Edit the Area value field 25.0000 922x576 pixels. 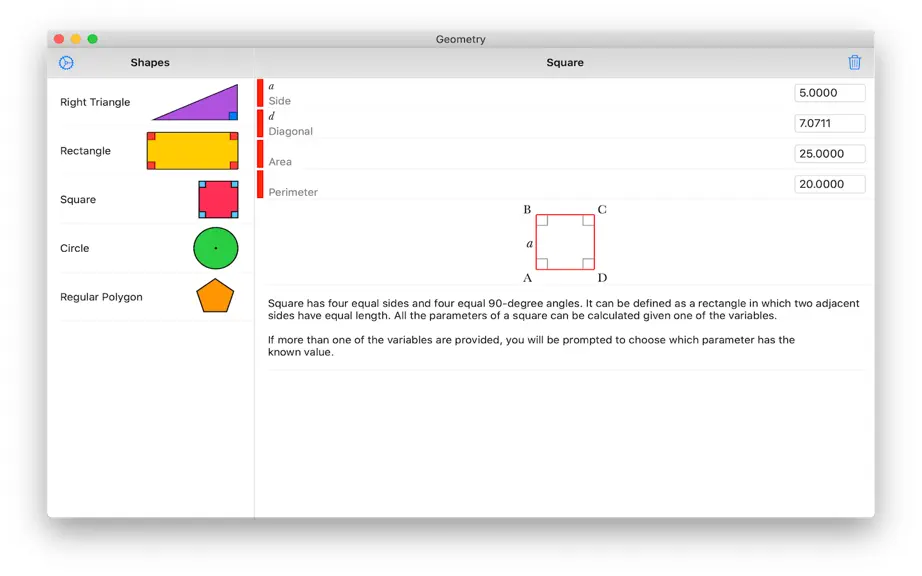pyautogui.click(x=830, y=154)
